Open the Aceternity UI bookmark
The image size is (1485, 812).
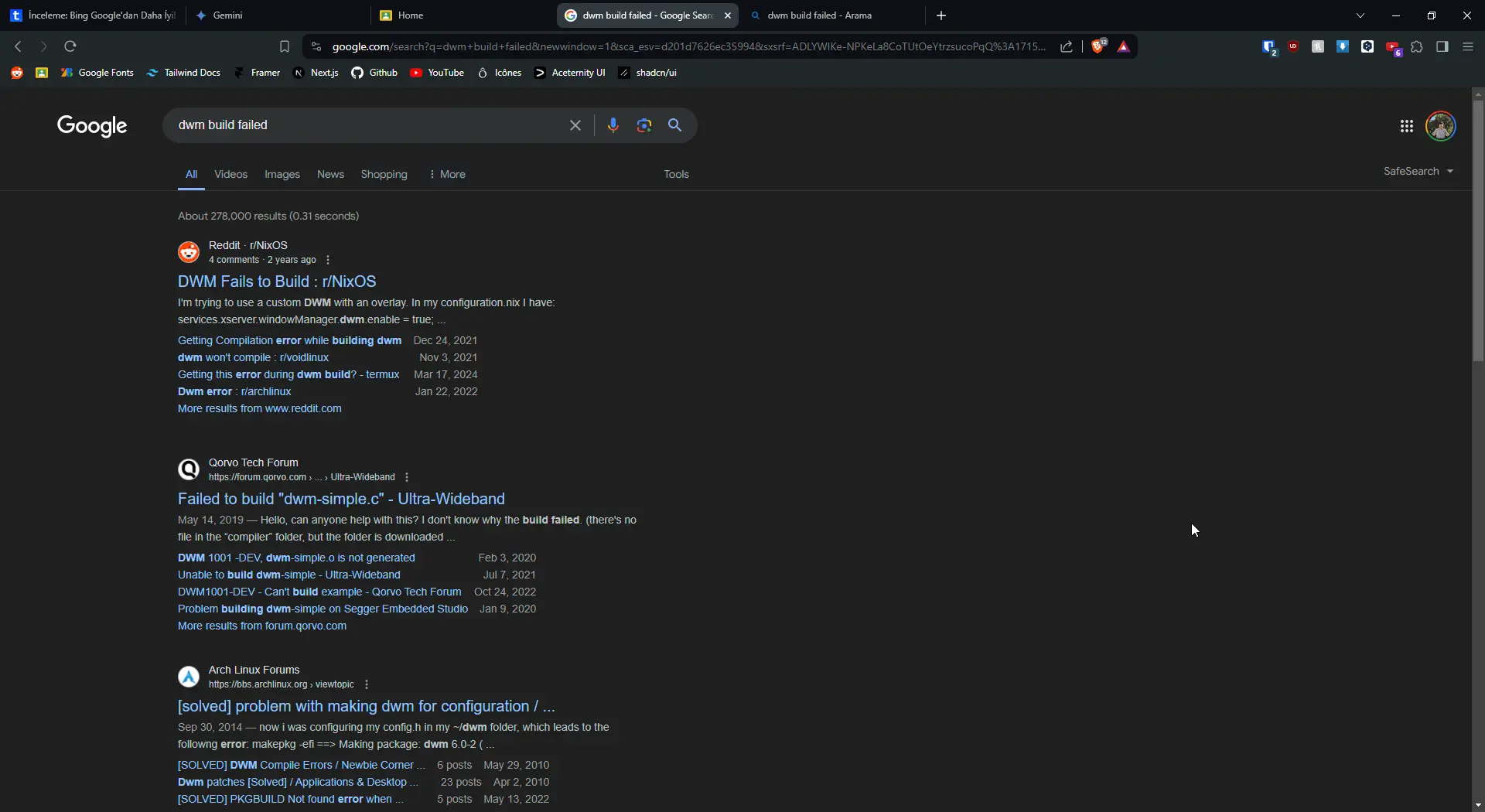pos(569,73)
